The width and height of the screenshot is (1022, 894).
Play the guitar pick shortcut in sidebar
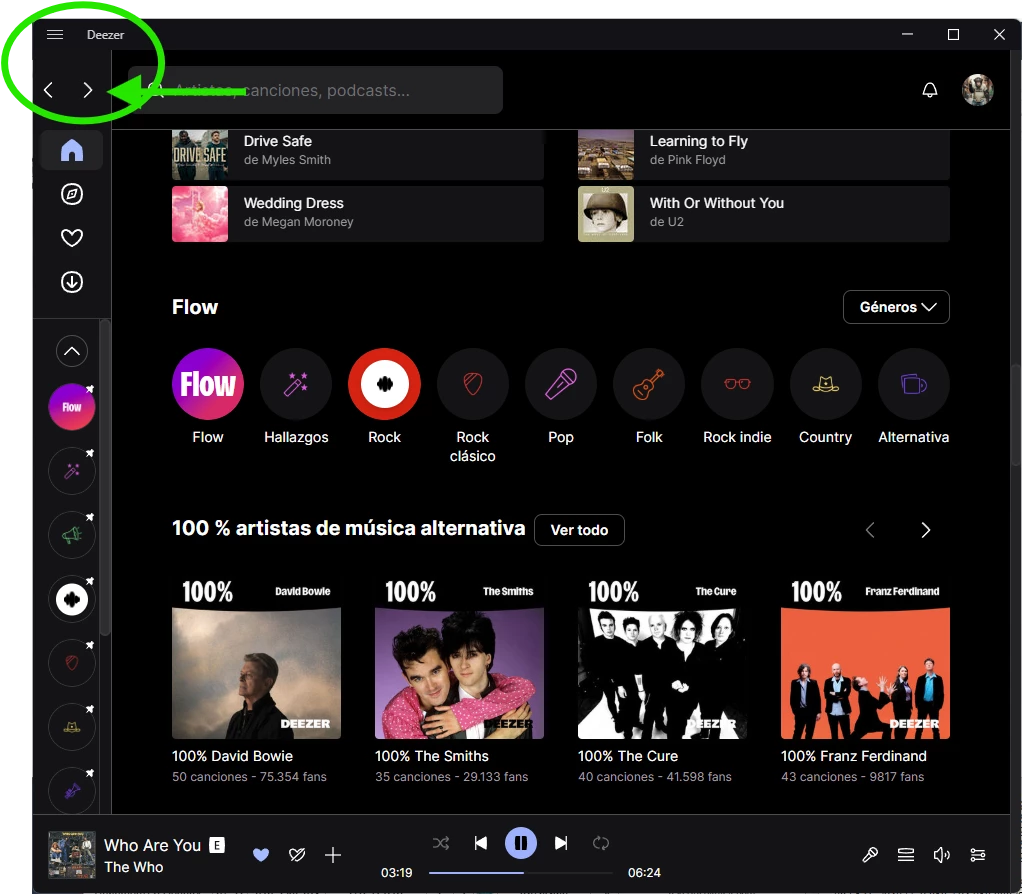[72, 663]
